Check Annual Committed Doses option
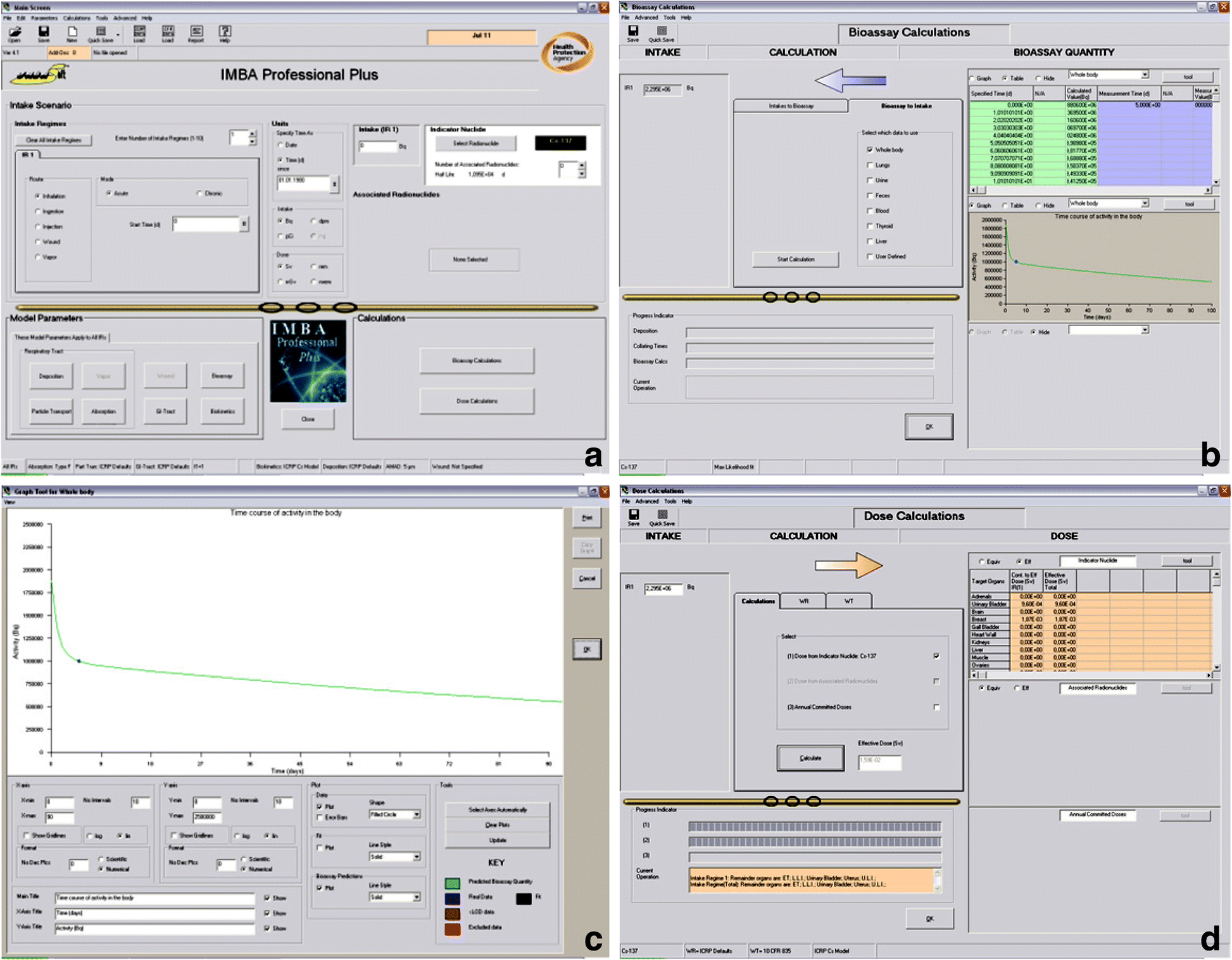The width and height of the screenshot is (1232, 960). [x=936, y=708]
